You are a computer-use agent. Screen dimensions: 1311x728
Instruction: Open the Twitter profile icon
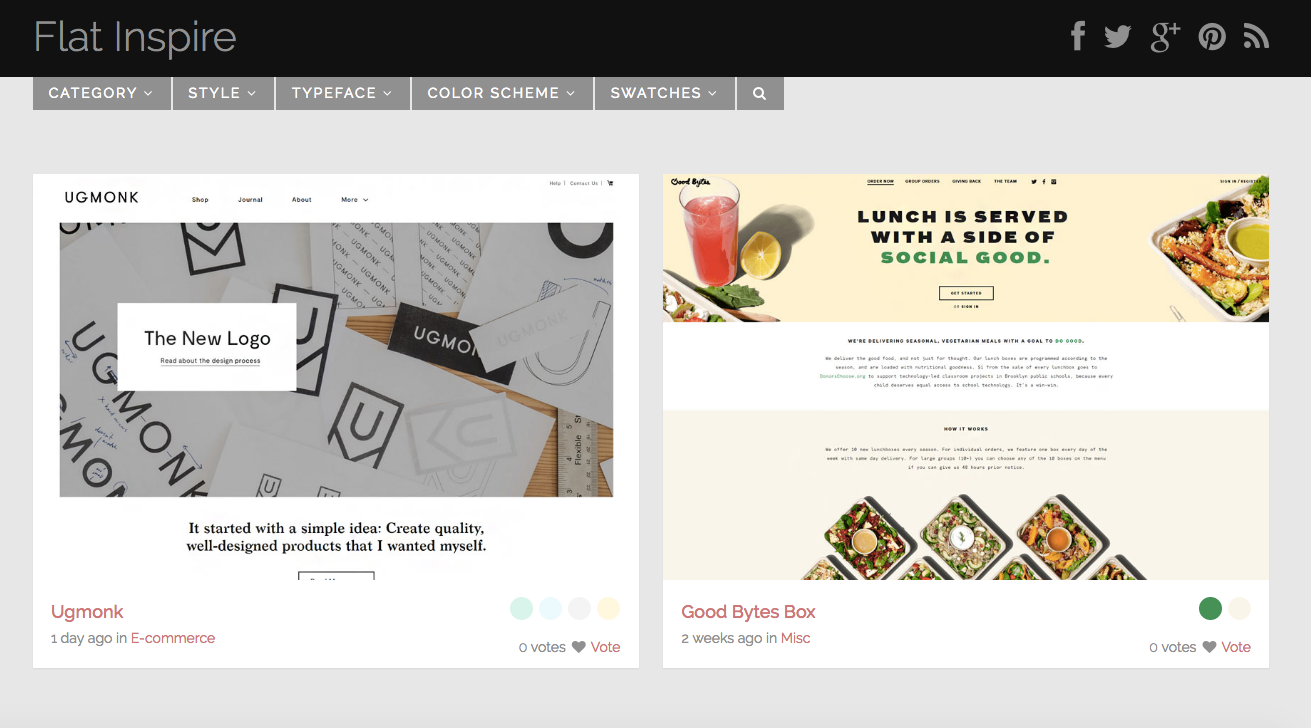click(1117, 37)
